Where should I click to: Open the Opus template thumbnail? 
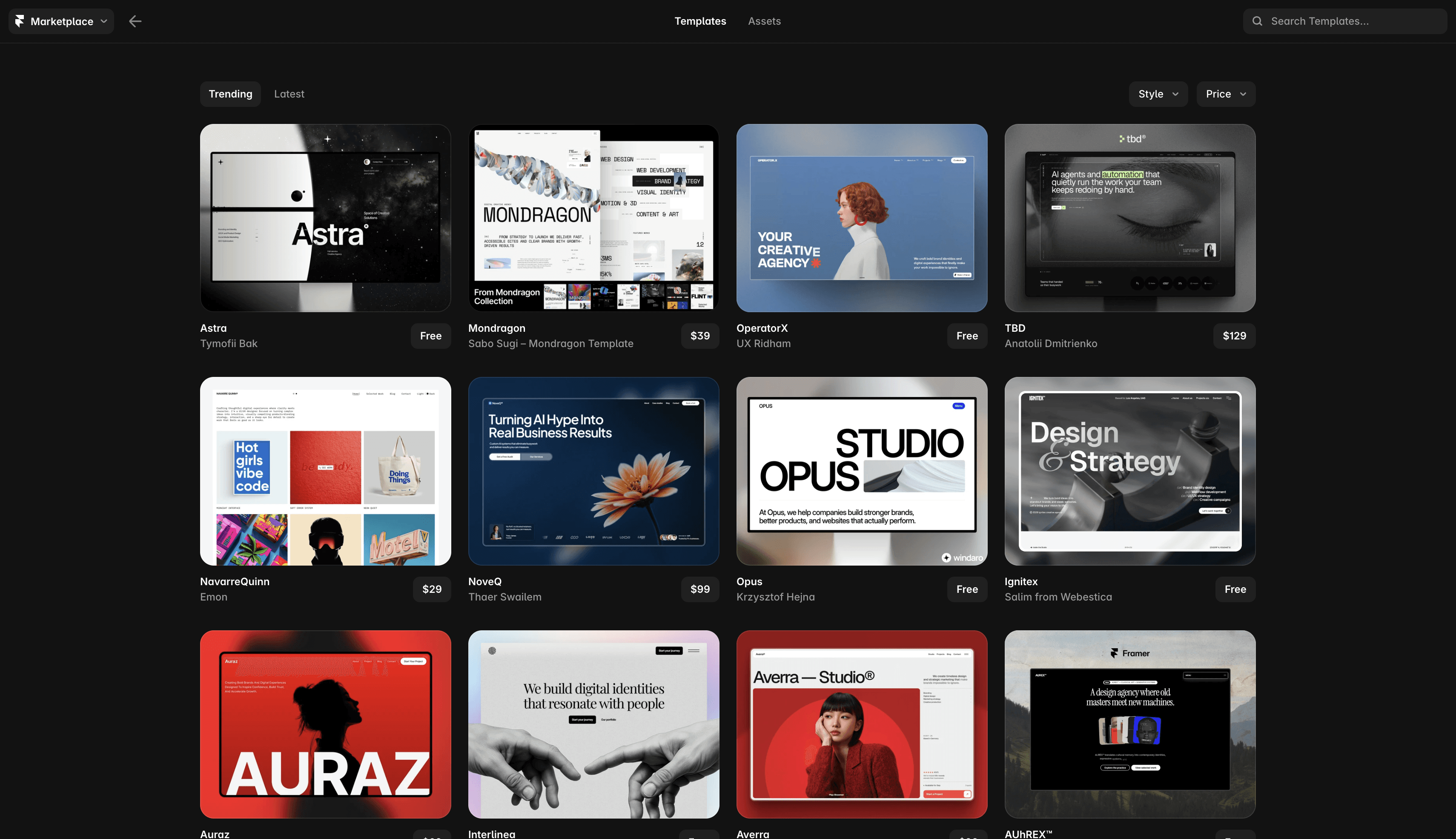(x=862, y=471)
